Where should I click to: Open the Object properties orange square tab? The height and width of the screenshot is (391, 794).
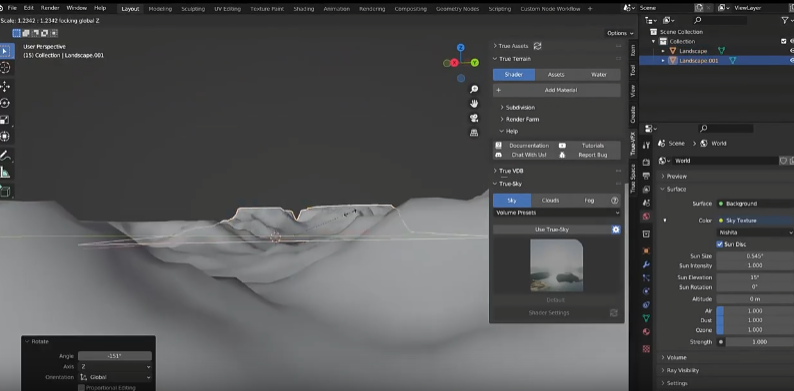click(646, 251)
